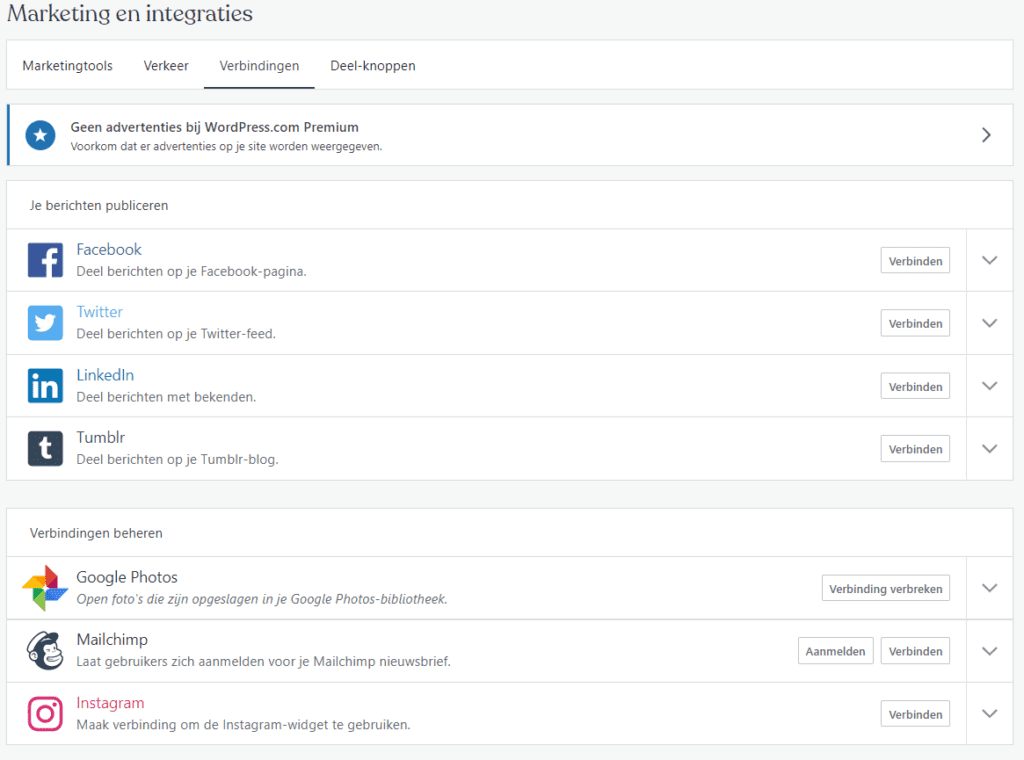
Task: Switch to the Marketingtools tab
Action: click(67, 65)
